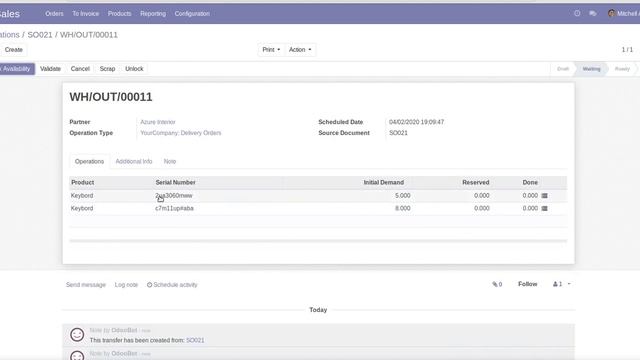
Task: Expand the Action dropdown
Action: [x=300, y=49]
